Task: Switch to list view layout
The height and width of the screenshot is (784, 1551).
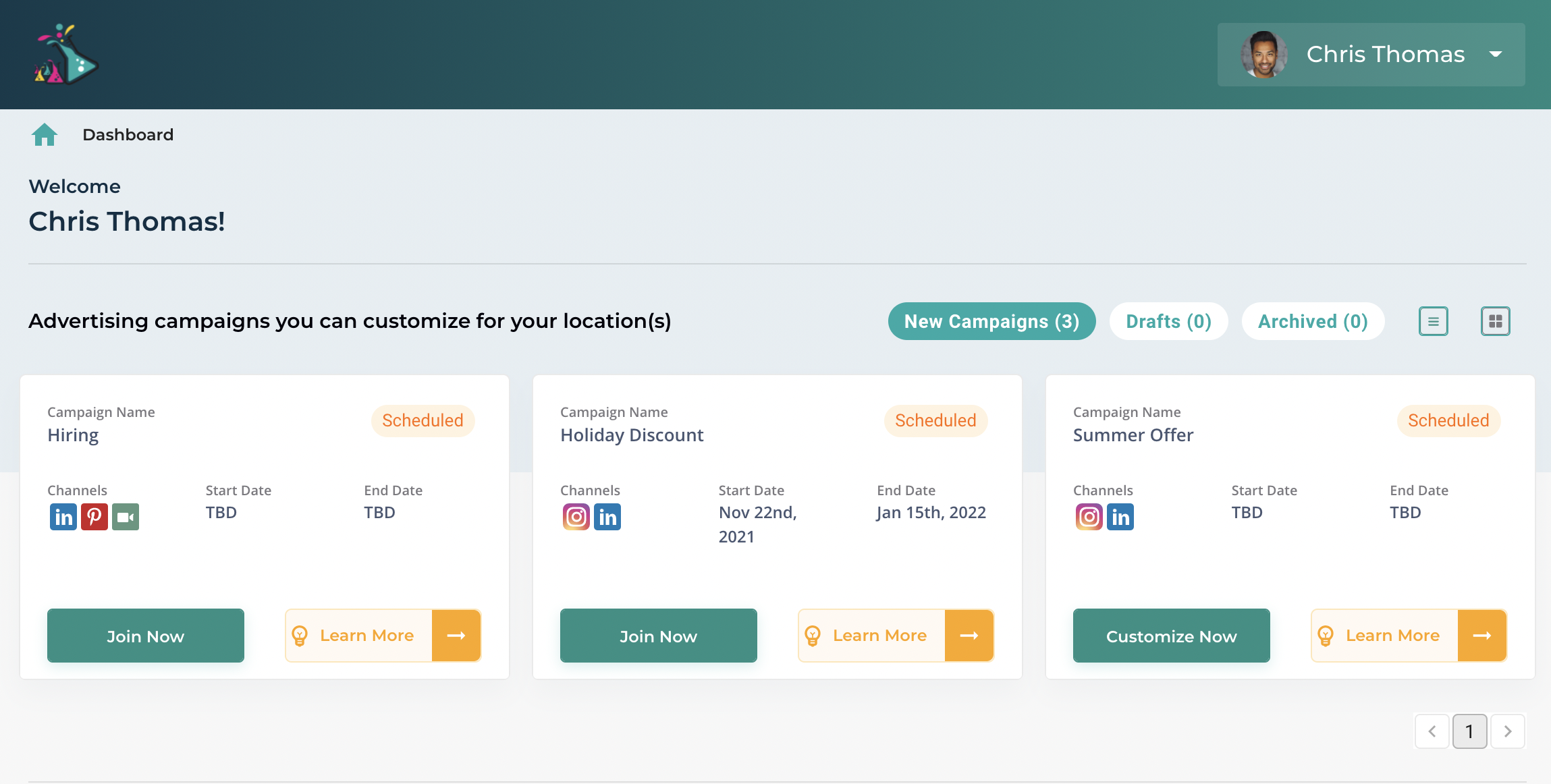Action: (x=1433, y=321)
